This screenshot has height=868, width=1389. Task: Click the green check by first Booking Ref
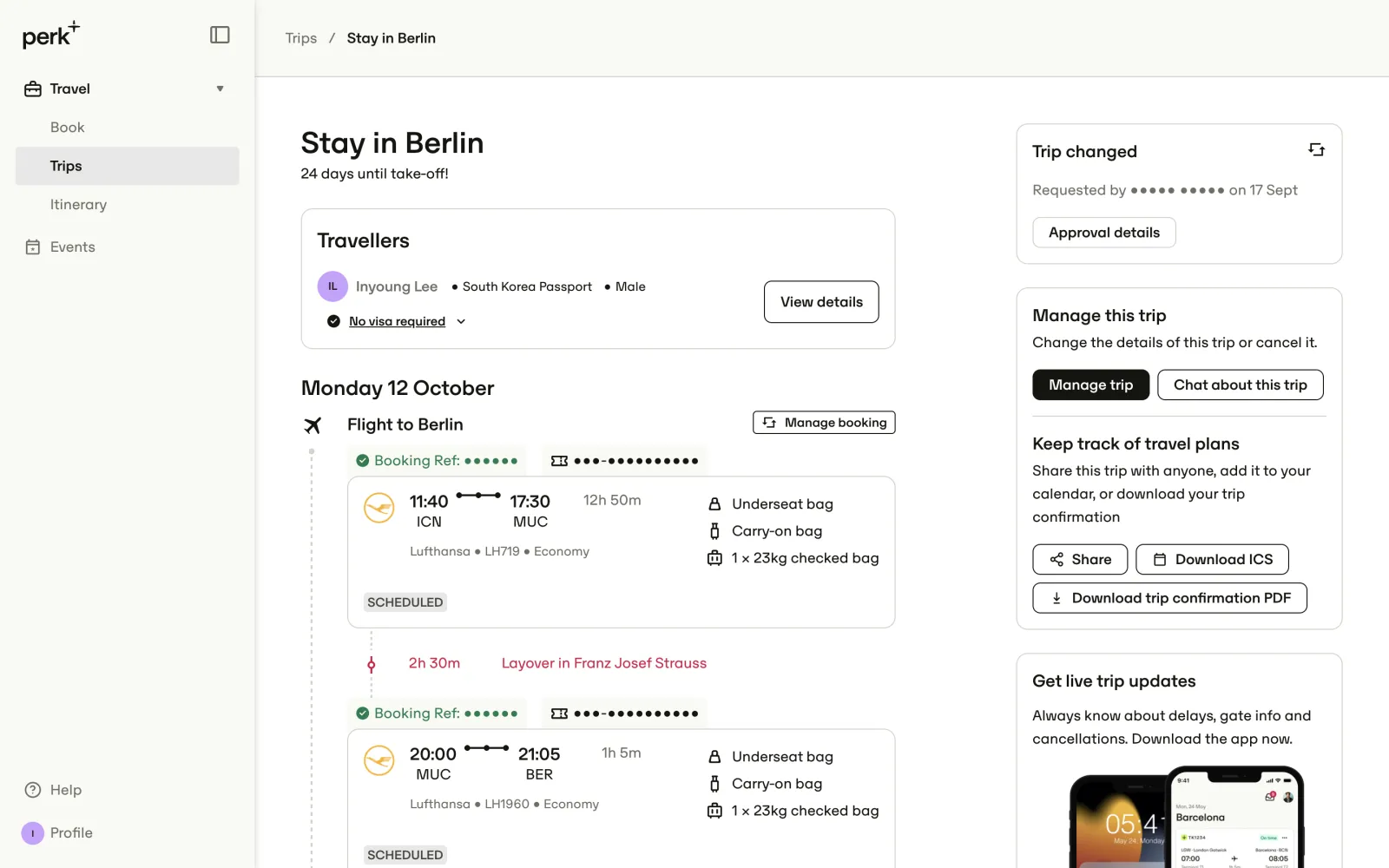coord(363,461)
